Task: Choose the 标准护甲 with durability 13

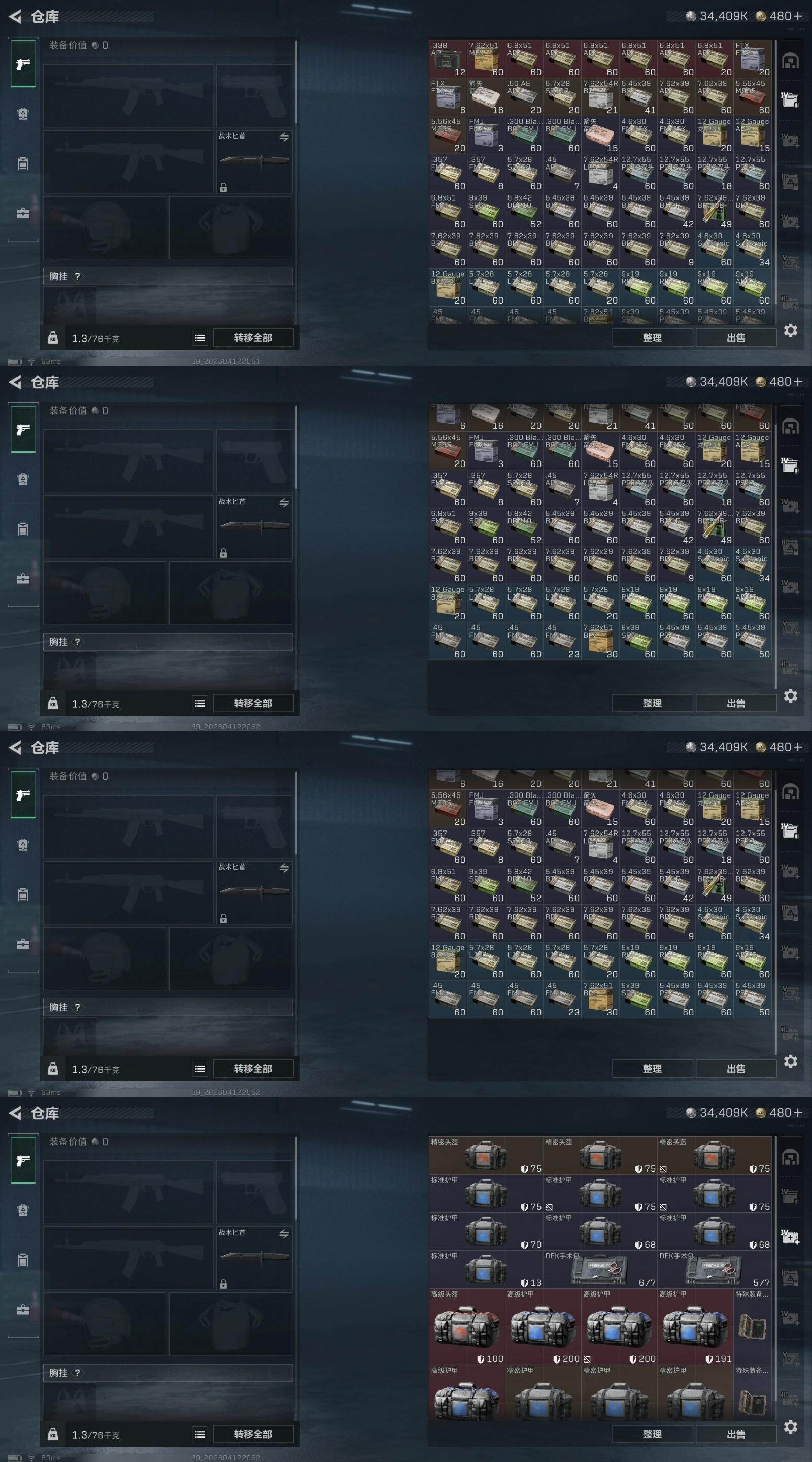Action: click(486, 1270)
